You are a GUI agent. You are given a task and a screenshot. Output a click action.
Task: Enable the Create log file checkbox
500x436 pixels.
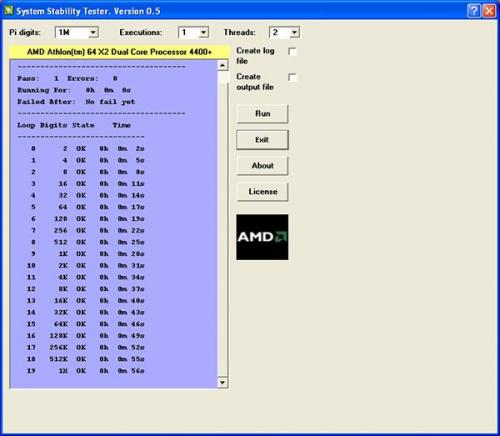[x=292, y=51]
